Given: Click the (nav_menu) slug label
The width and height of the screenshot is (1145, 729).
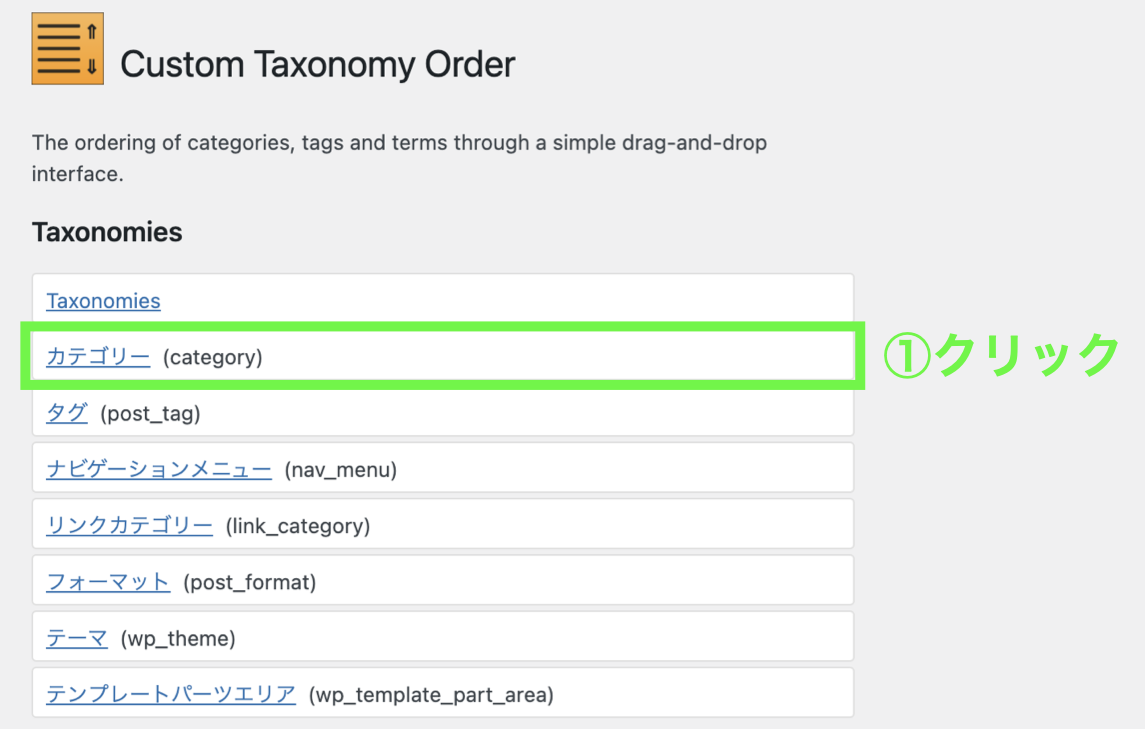Looking at the screenshot, I should 341,469.
